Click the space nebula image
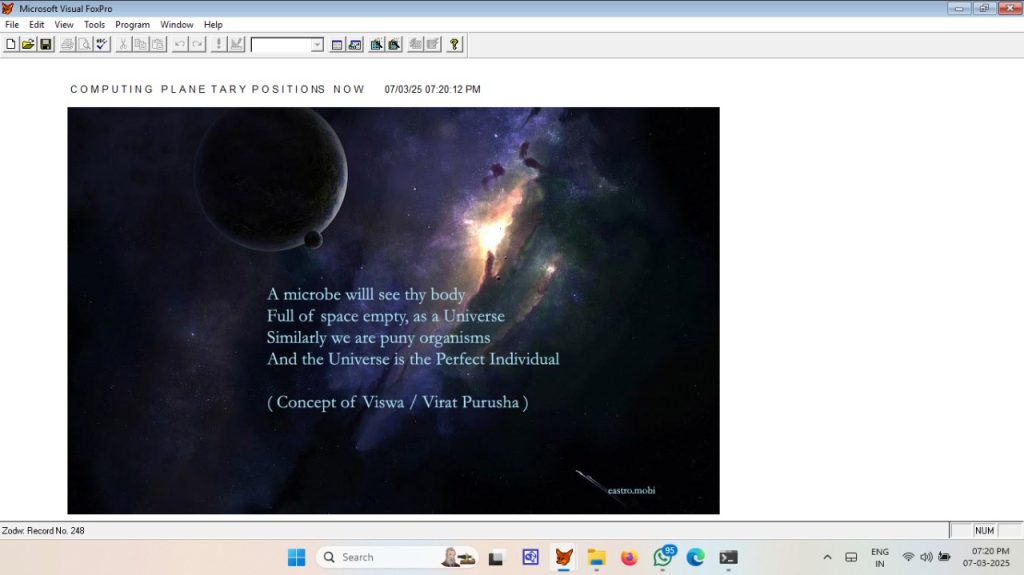 click(393, 310)
